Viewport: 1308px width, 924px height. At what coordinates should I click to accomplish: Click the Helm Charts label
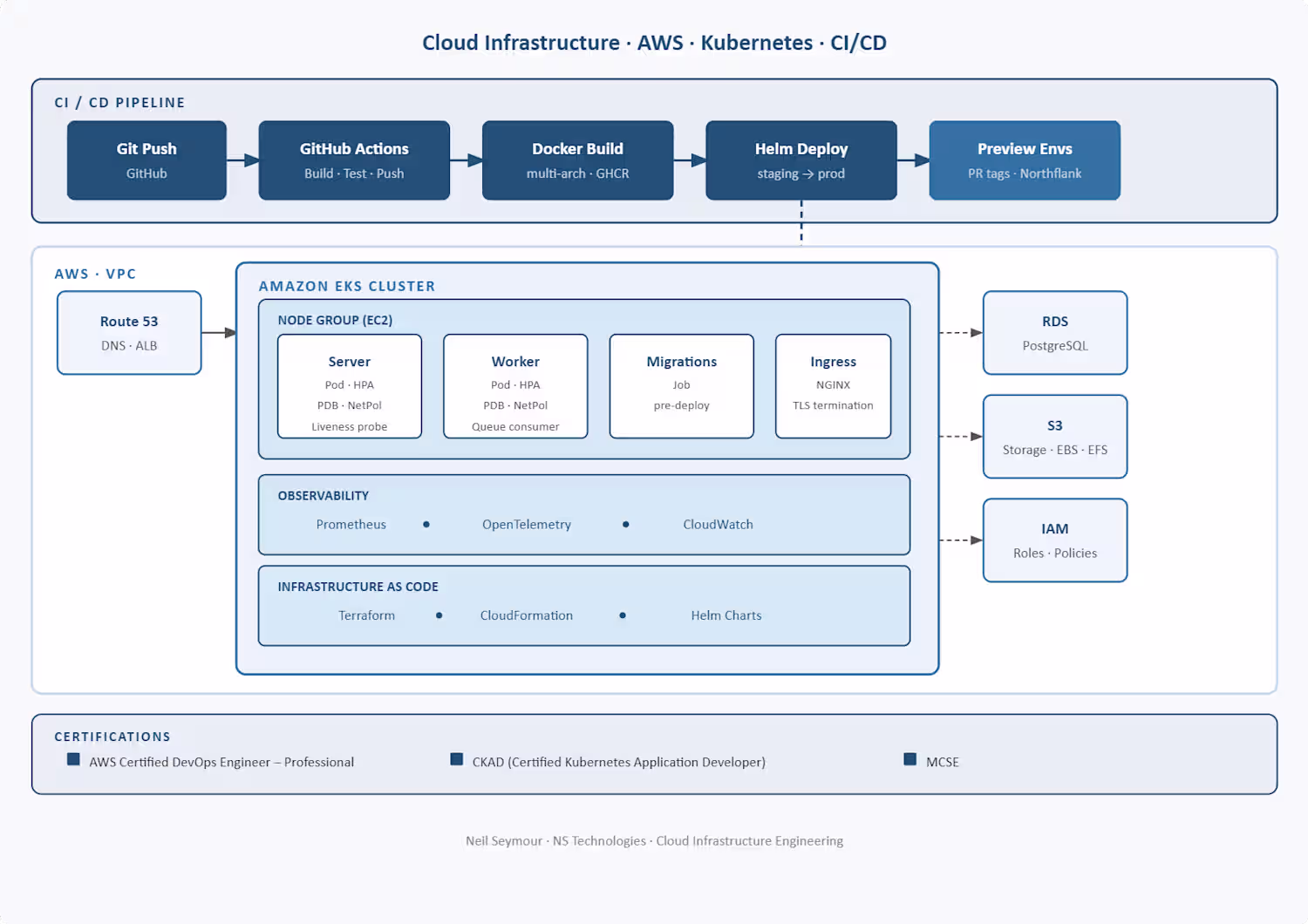(x=726, y=615)
